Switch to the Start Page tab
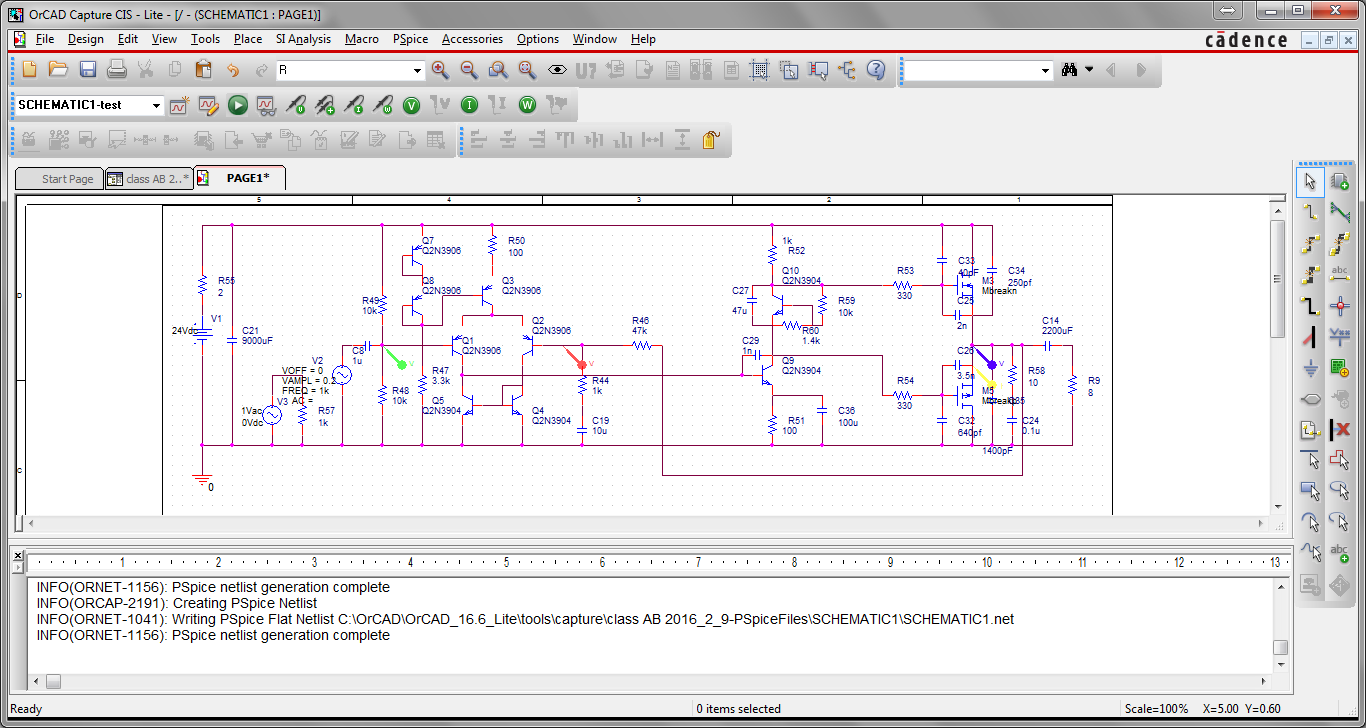Screen dimensions: 1366x728 [x=59, y=179]
